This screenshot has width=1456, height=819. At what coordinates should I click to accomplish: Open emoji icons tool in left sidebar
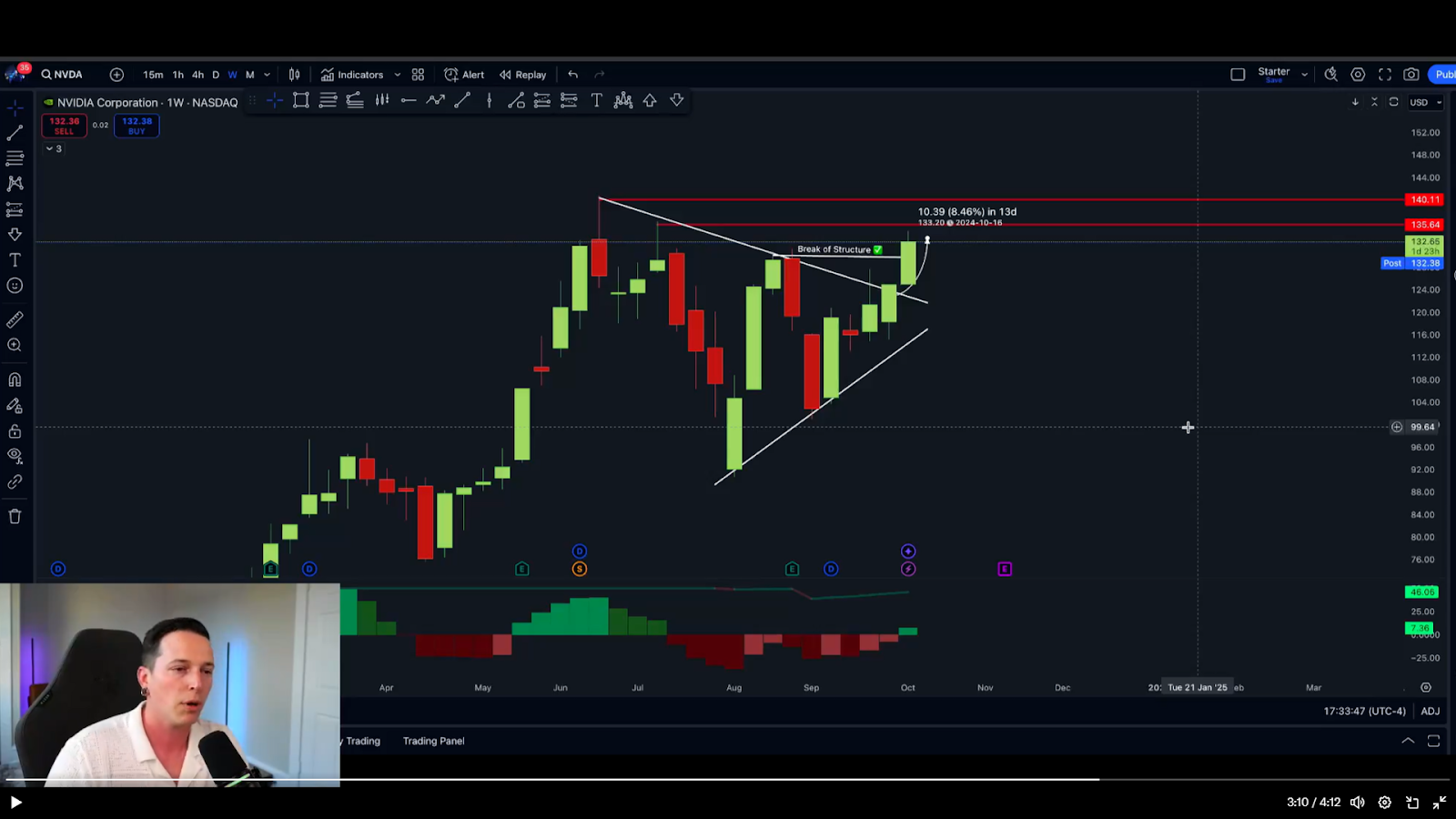15,286
